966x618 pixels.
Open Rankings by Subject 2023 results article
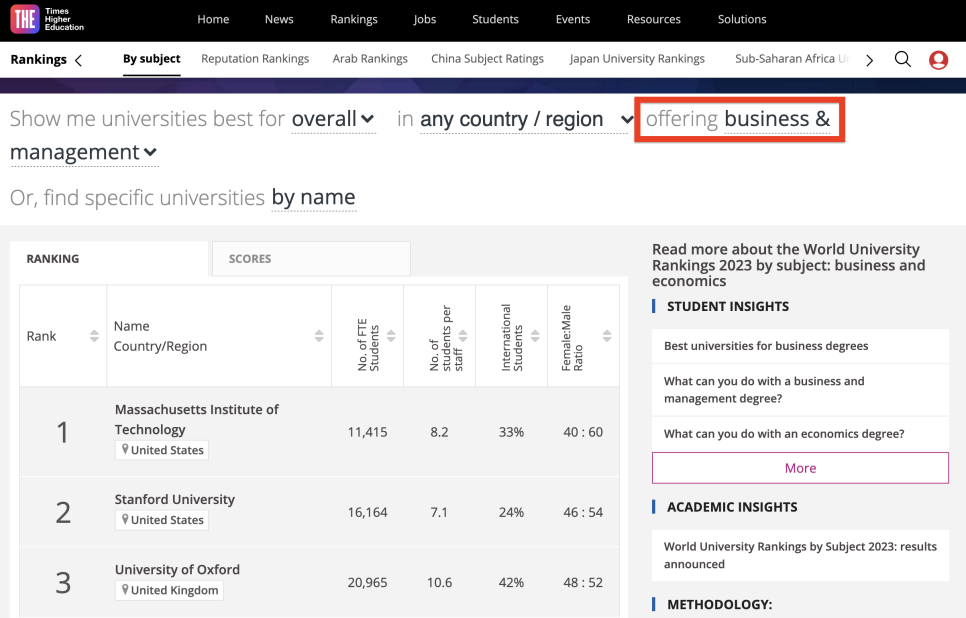[x=800, y=555]
